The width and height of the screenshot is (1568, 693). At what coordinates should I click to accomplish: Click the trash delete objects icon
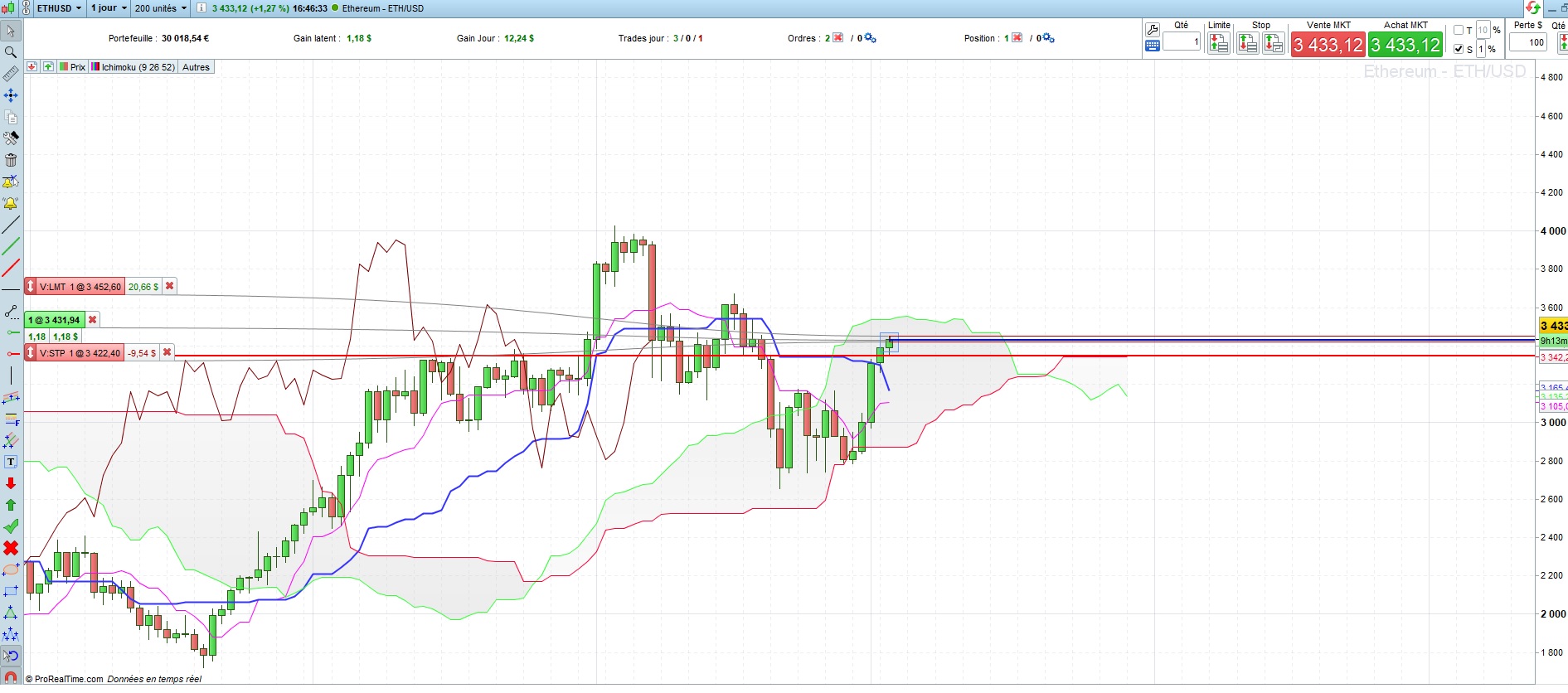coord(11,160)
